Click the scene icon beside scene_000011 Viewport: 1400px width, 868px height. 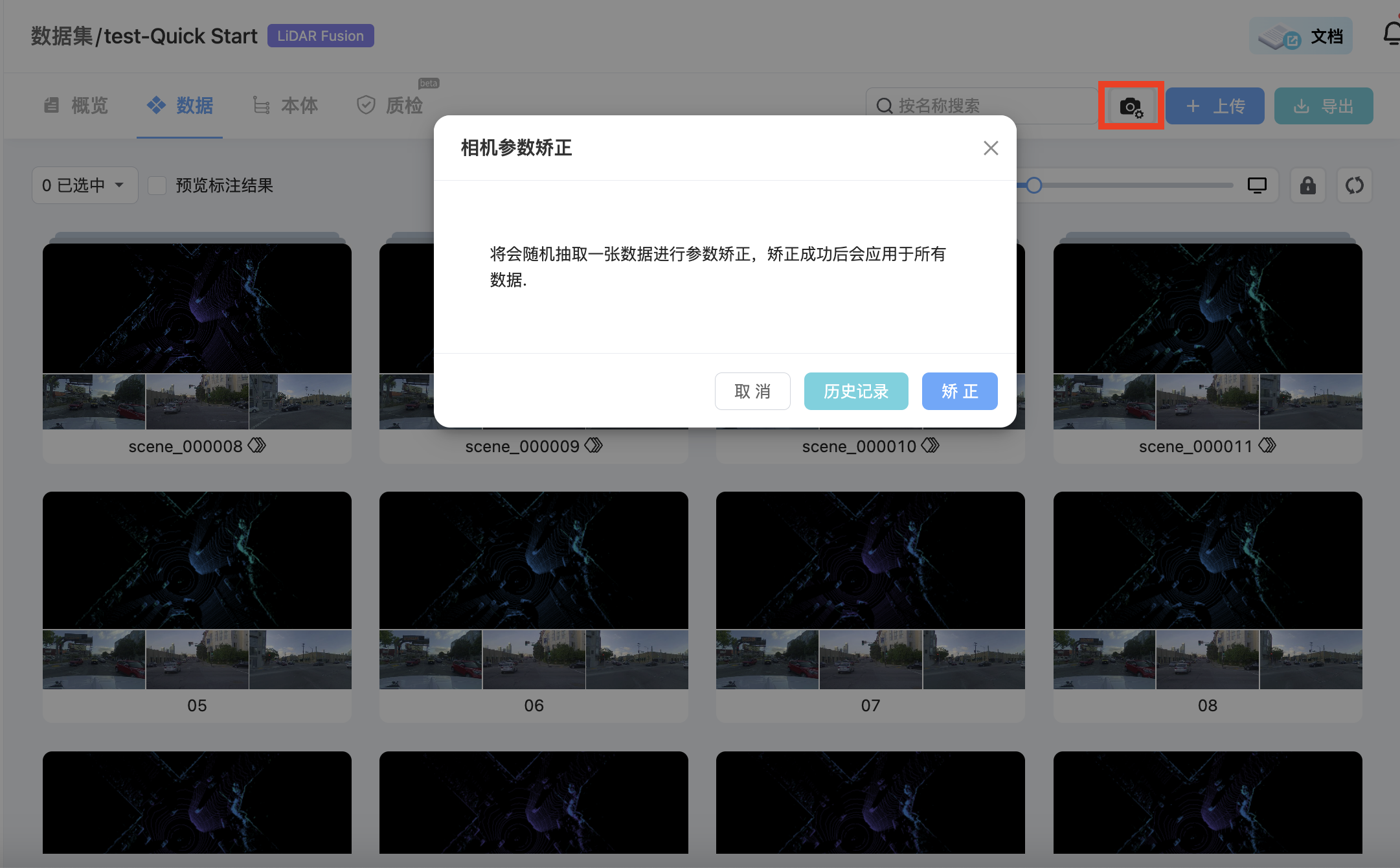tap(1267, 446)
